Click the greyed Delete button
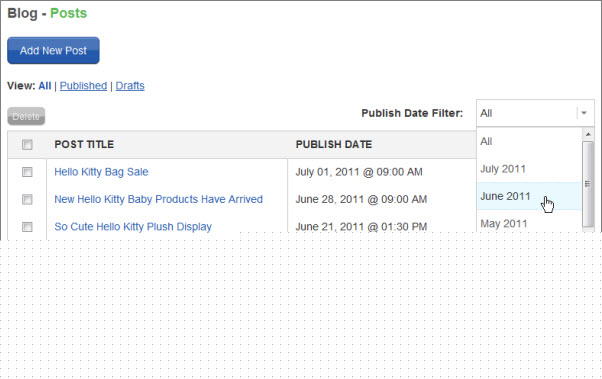Screen dimensions: 602x379 tap(26, 116)
